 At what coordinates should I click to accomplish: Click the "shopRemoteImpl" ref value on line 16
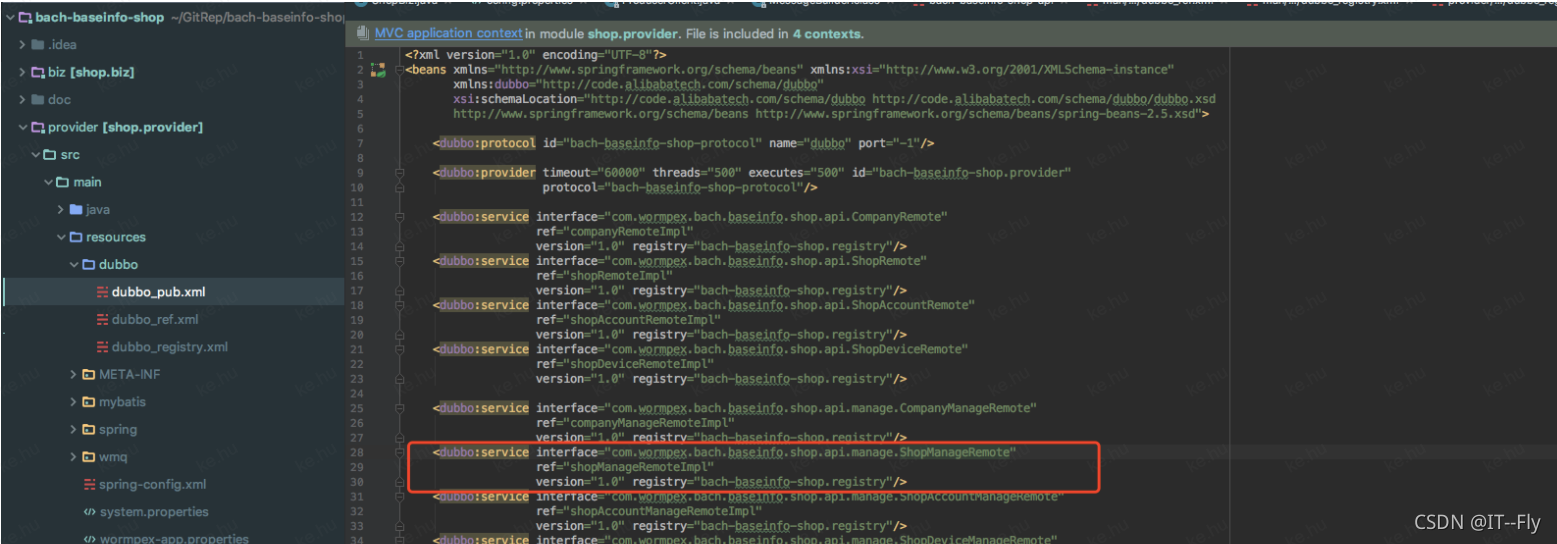tap(618, 275)
